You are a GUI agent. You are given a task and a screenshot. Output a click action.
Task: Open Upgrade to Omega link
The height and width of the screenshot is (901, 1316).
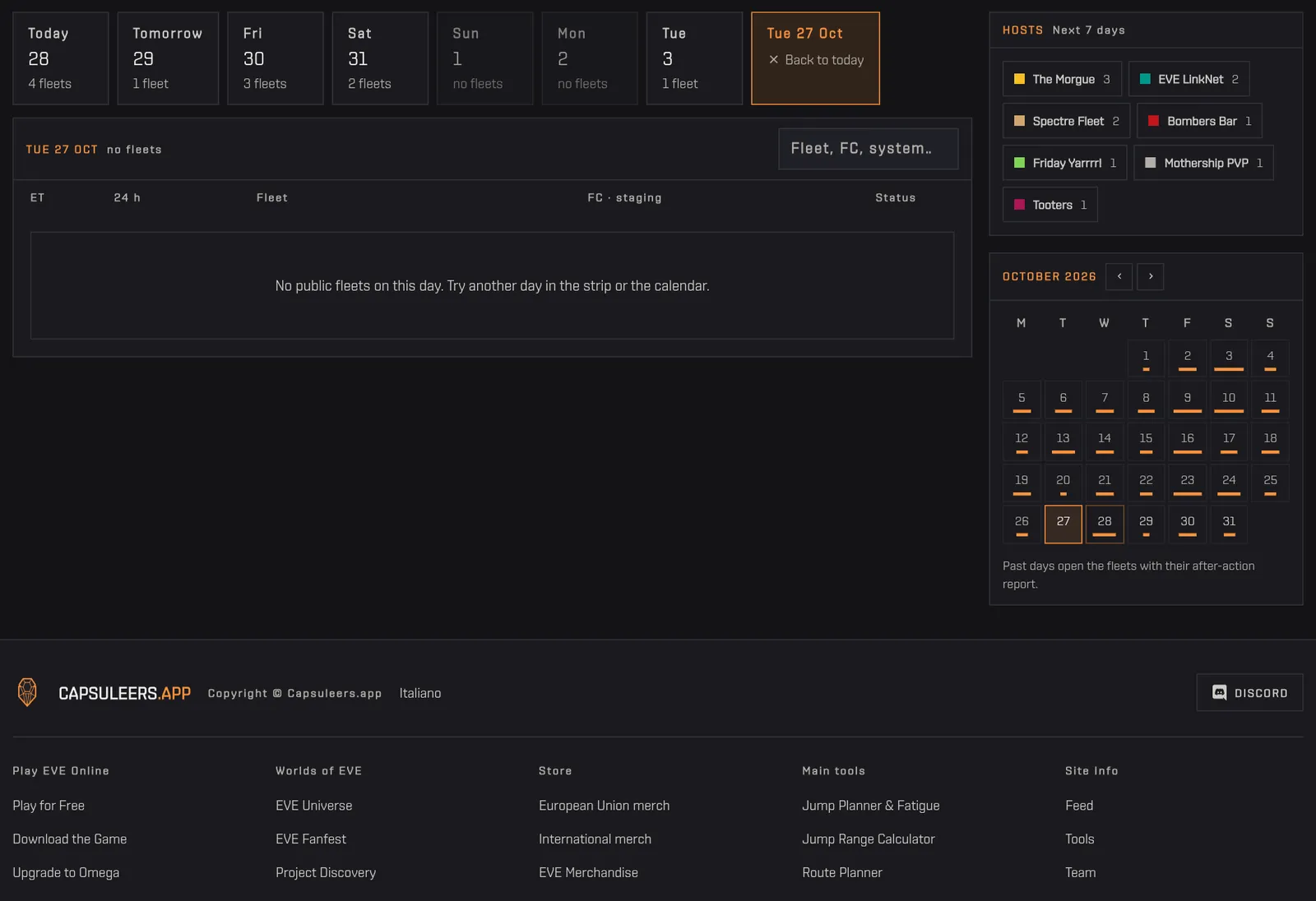tap(66, 872)
